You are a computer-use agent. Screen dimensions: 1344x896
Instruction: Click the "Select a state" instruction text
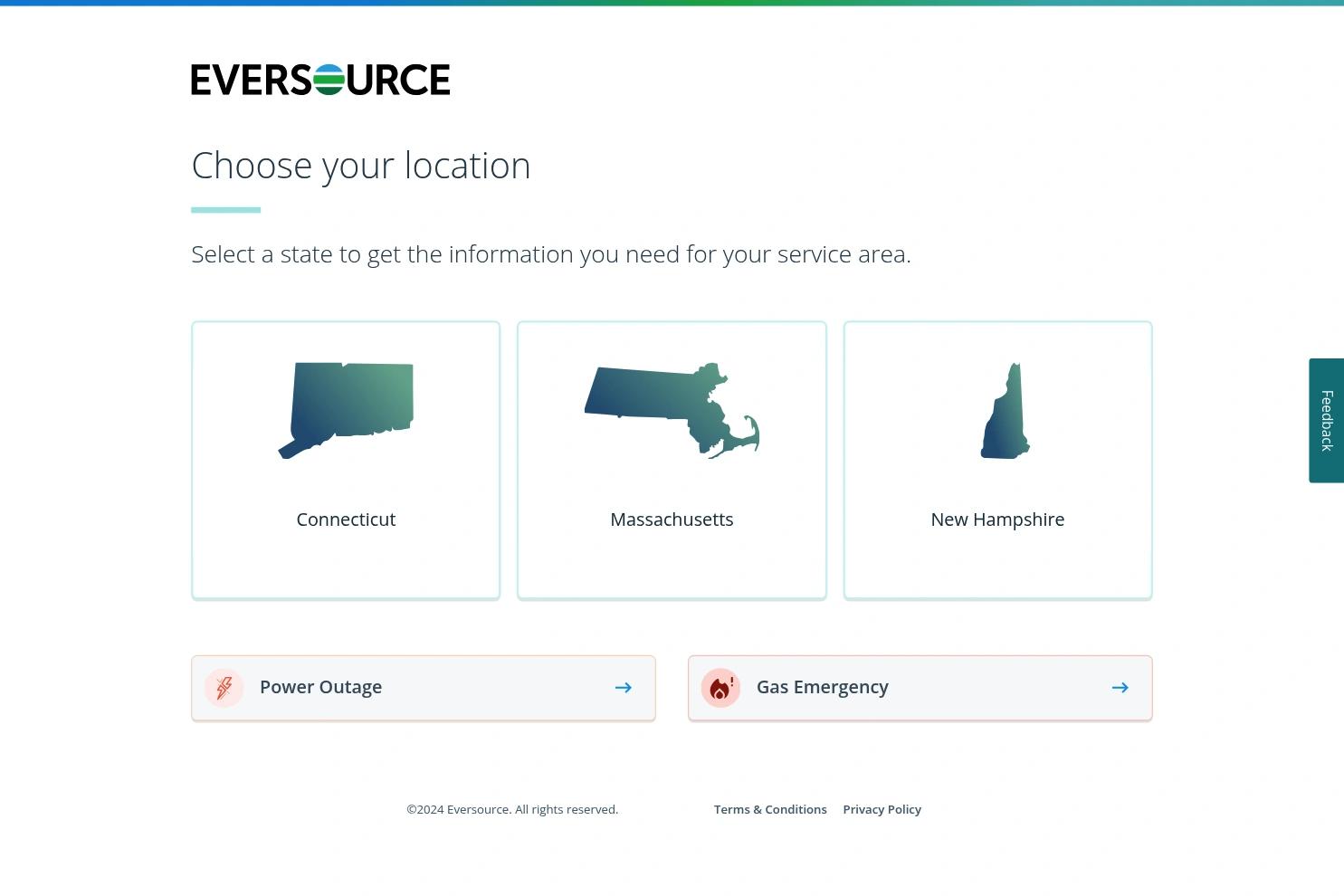[551, 254]
